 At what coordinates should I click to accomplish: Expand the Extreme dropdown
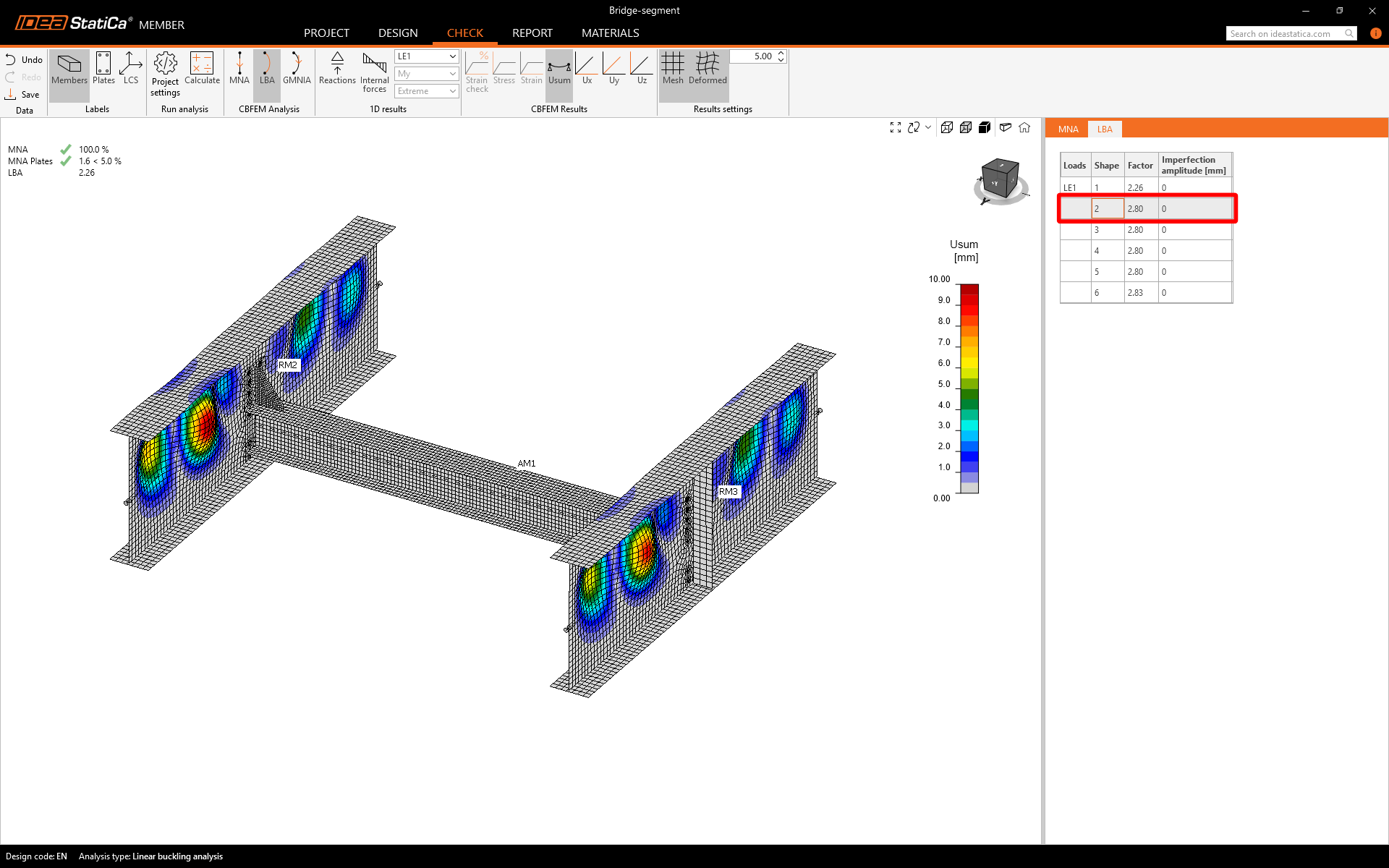pyautogui.click(x=427, y=91)
